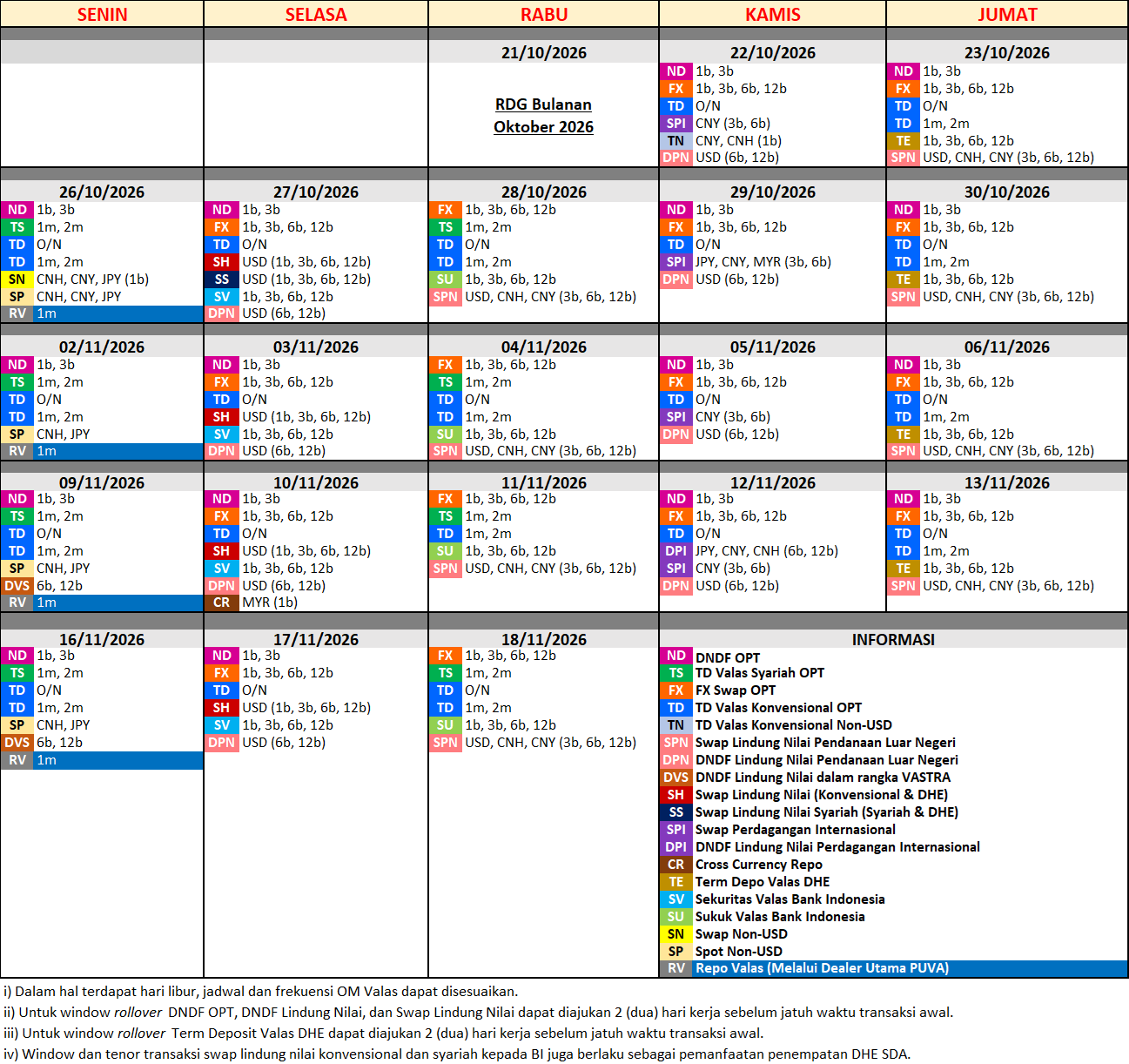This screenshot has width=1129, height=1064.
Task: Click the "MYR (1b)" entry
Action: pyautogui.click(x=270, y=603)
